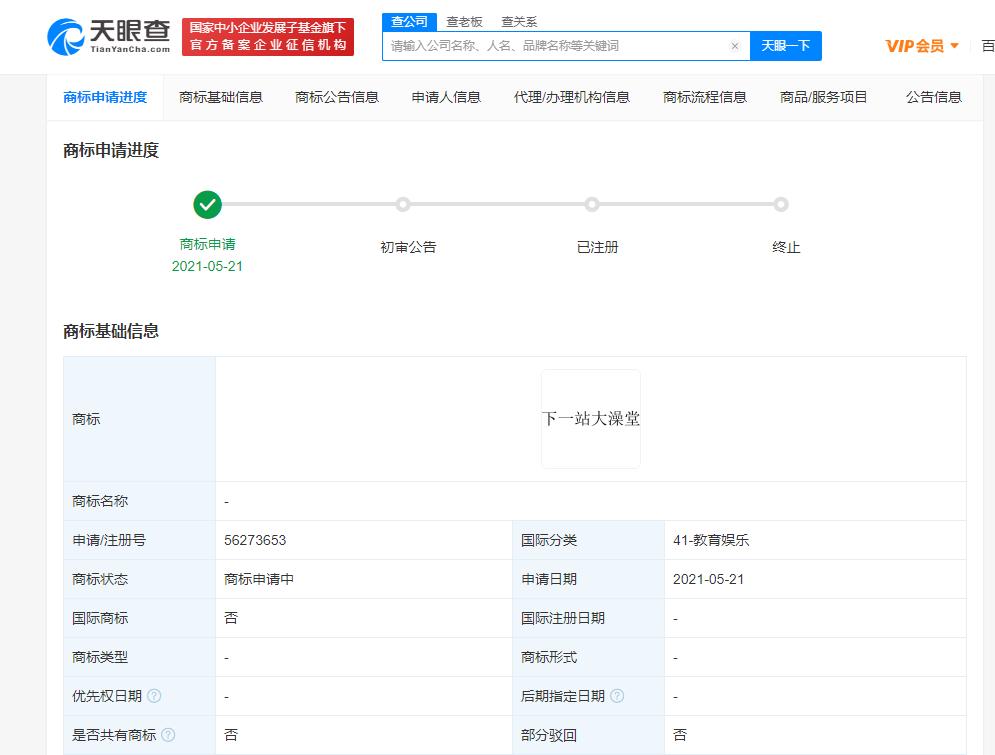The image size is (995, 755).
Task: Open the 商标基础信息 tab
Action: 221,97
